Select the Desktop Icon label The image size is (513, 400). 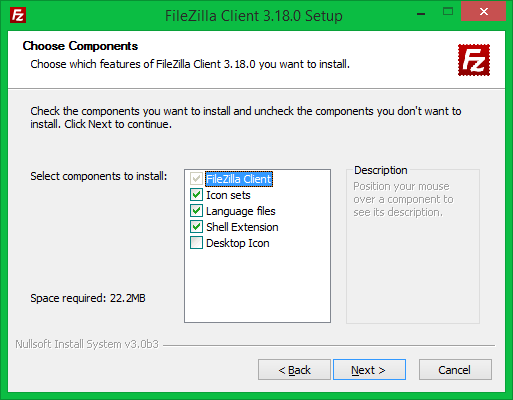pyautogui.click(x=238, y=243)
